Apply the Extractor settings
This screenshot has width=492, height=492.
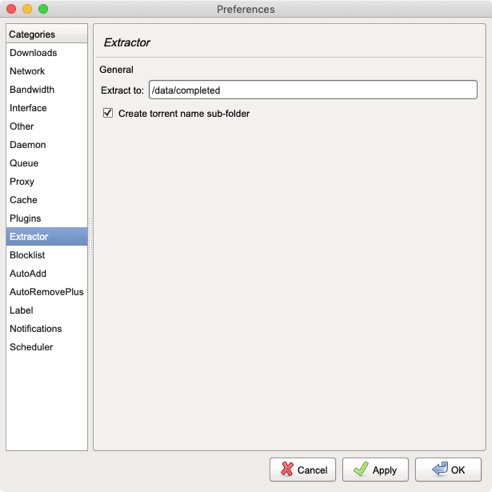[x=375, y=470]
